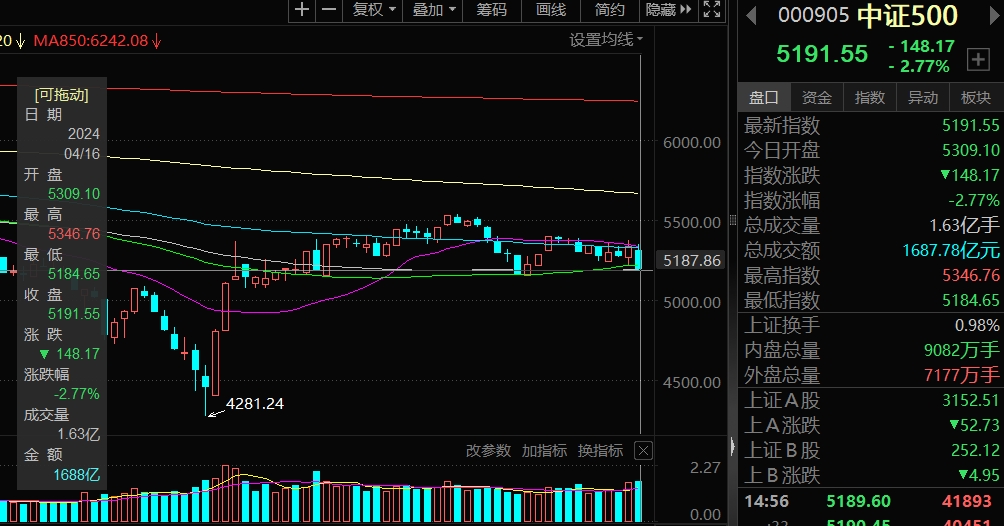This screenshot has width=1004, height=526.
Task: Collapse right quote panel arrow
Action: (x=732, y=445)
